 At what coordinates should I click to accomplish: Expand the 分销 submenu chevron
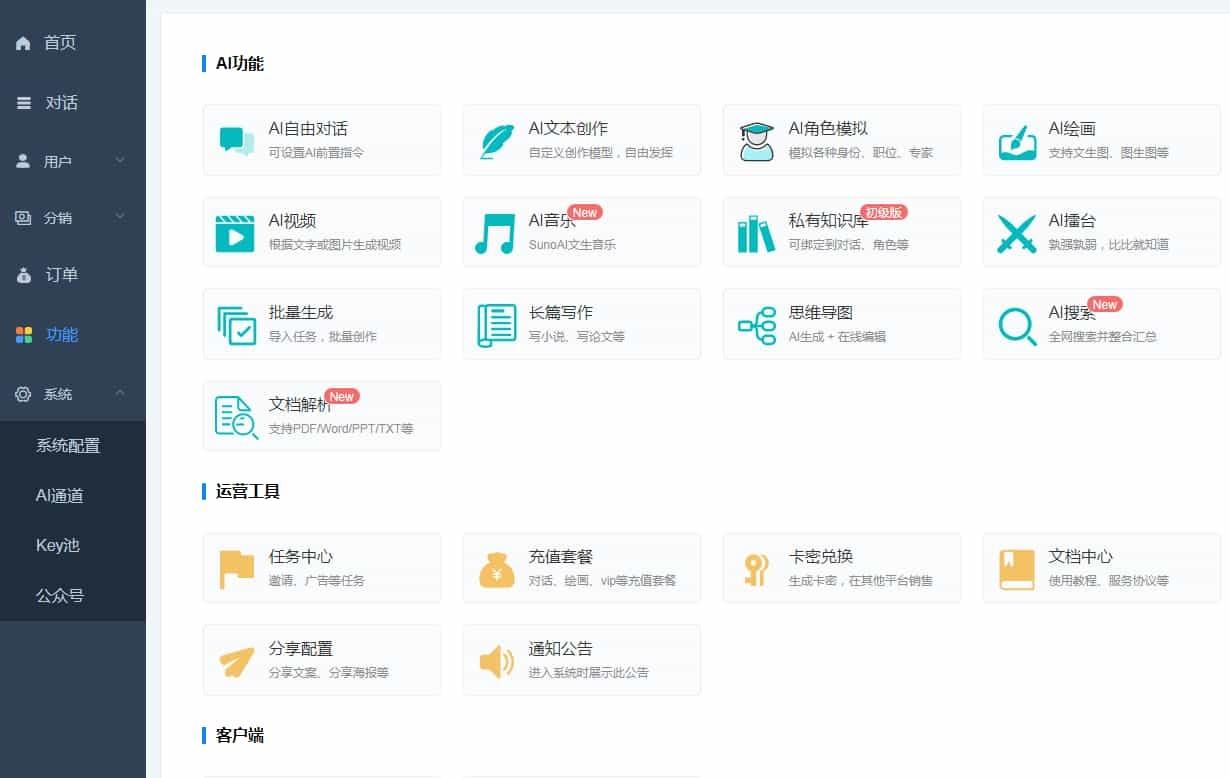click(x=120, y=217)
